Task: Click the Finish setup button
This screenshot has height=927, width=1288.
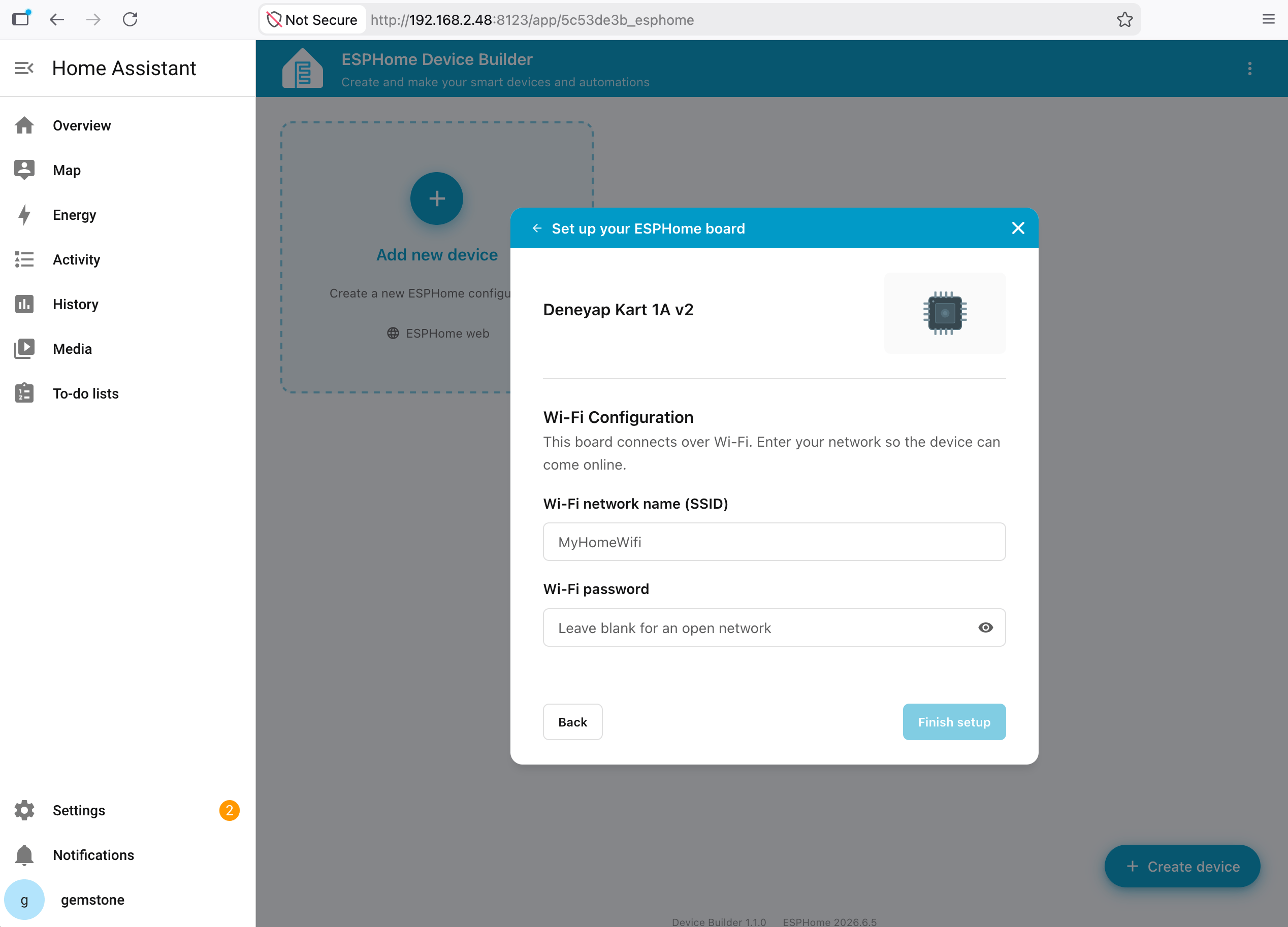Action: 954,722
